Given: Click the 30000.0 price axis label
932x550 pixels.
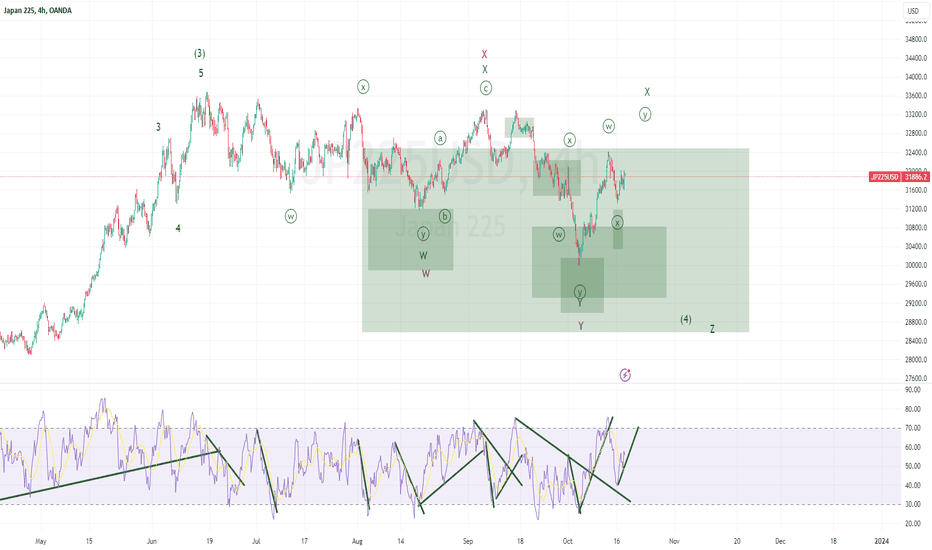Looking at the screenshot, I should tap(916, 265).
